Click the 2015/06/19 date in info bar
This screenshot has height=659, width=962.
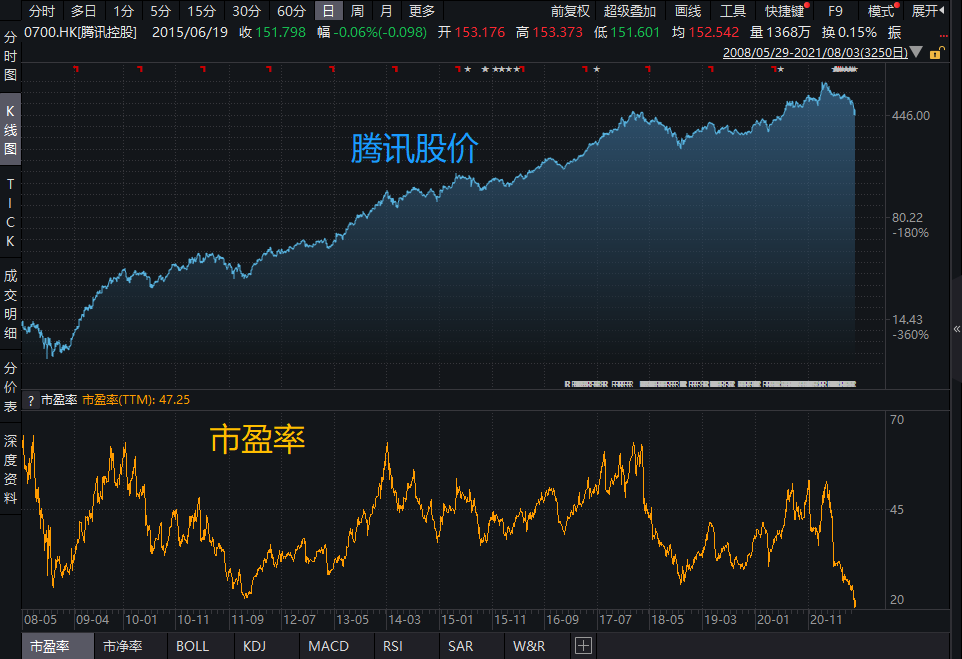point(190,33)
